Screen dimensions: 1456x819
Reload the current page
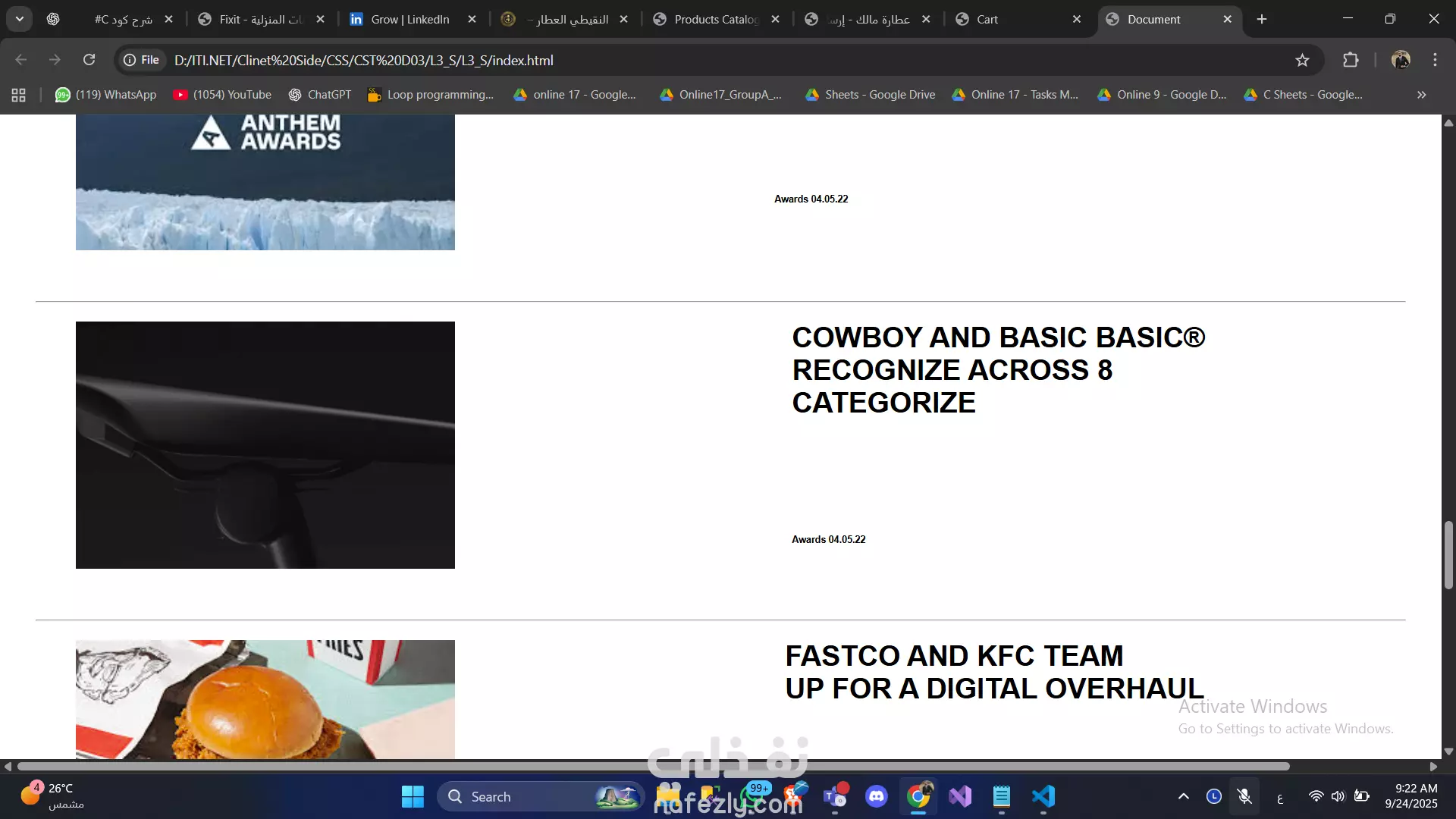(x=89, y=60)
